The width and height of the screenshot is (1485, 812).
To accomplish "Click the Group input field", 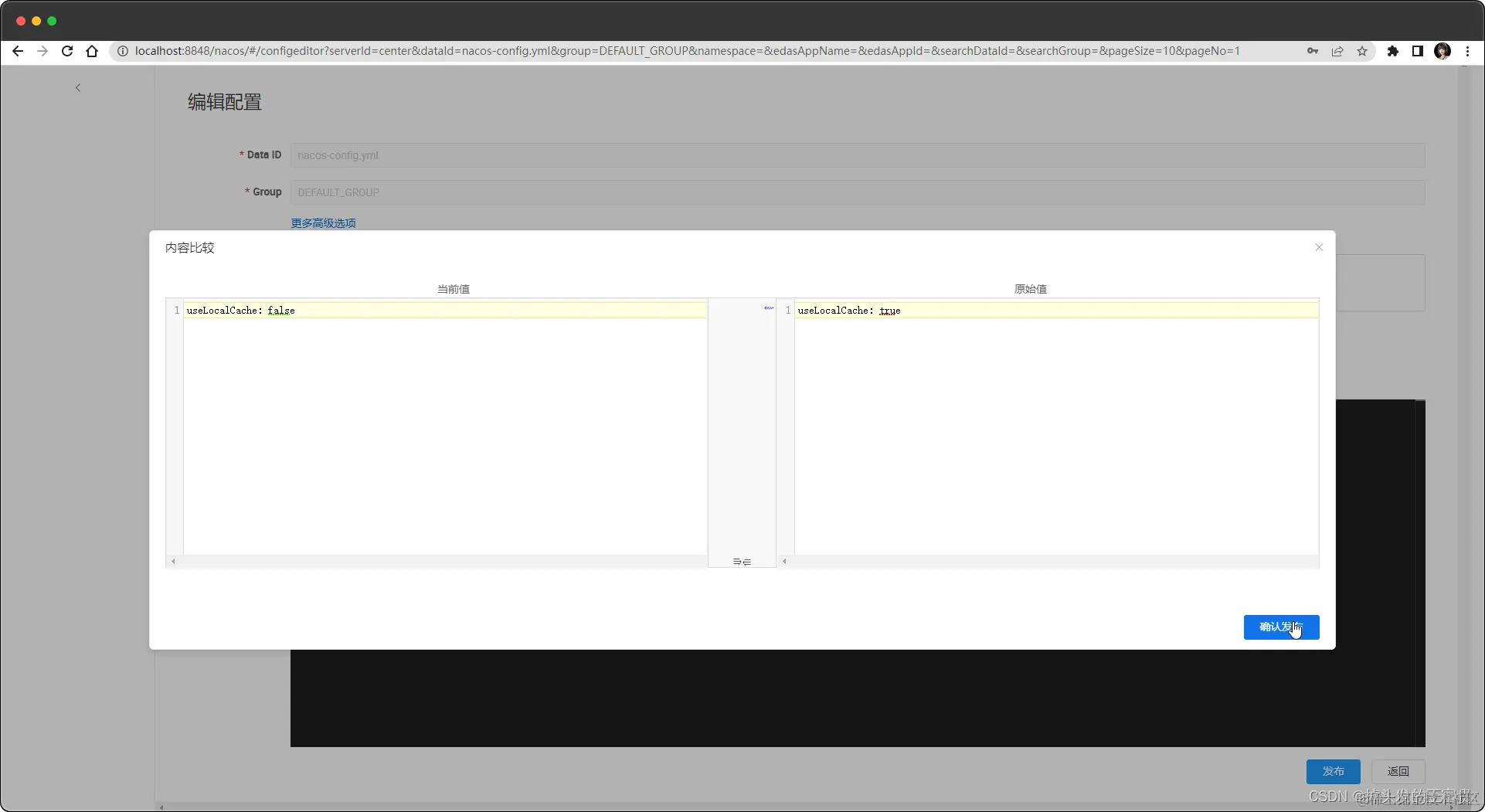I will [x=858, y=192].
